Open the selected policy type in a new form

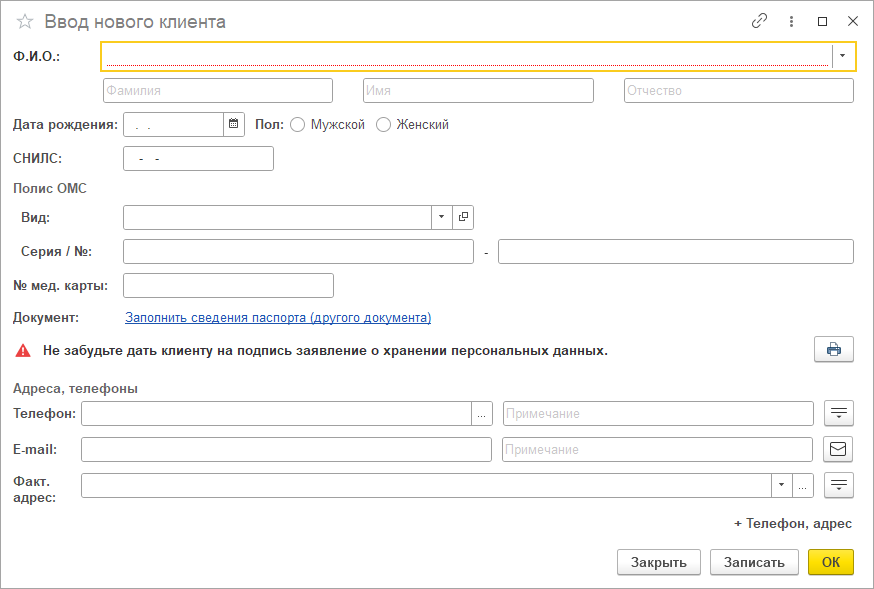coord(463,217)
